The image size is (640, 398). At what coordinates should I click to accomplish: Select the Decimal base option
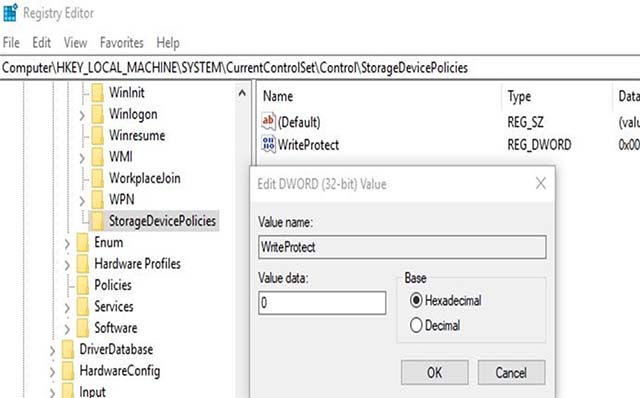(x=416, y=325)
